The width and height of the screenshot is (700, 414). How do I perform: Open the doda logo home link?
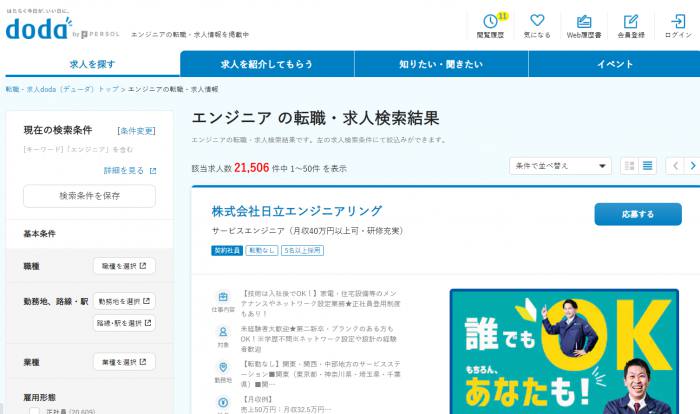click(x=38, y=28)
